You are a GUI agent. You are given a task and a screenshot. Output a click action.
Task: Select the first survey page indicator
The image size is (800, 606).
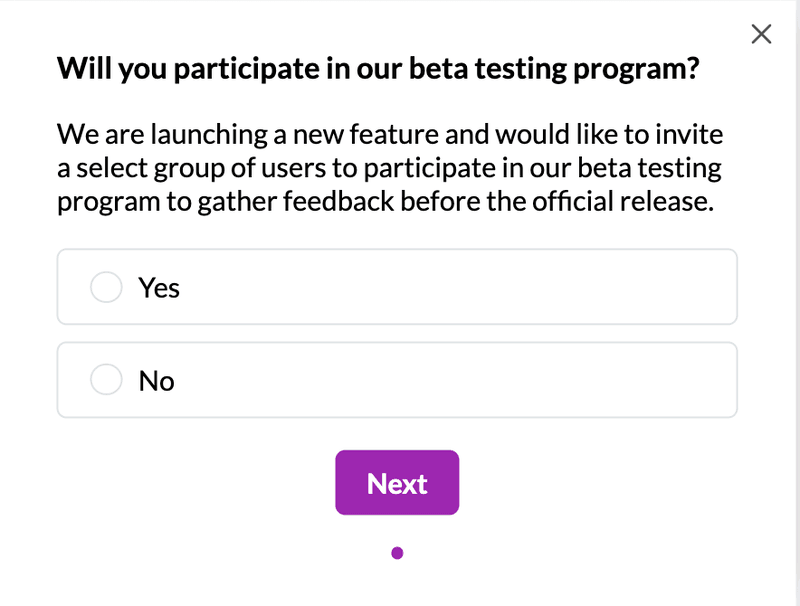click(397, 551)
